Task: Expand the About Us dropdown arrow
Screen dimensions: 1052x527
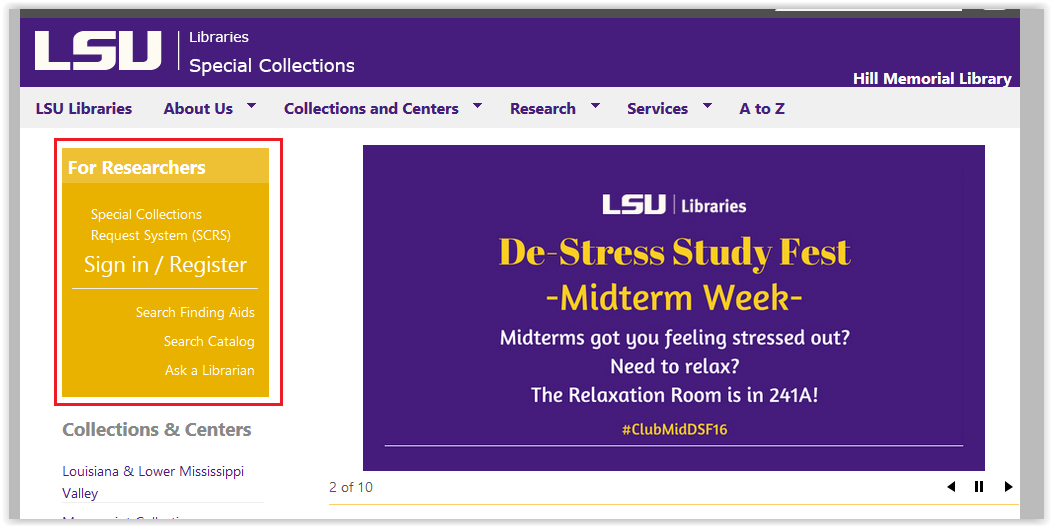Action: point(252,105)
